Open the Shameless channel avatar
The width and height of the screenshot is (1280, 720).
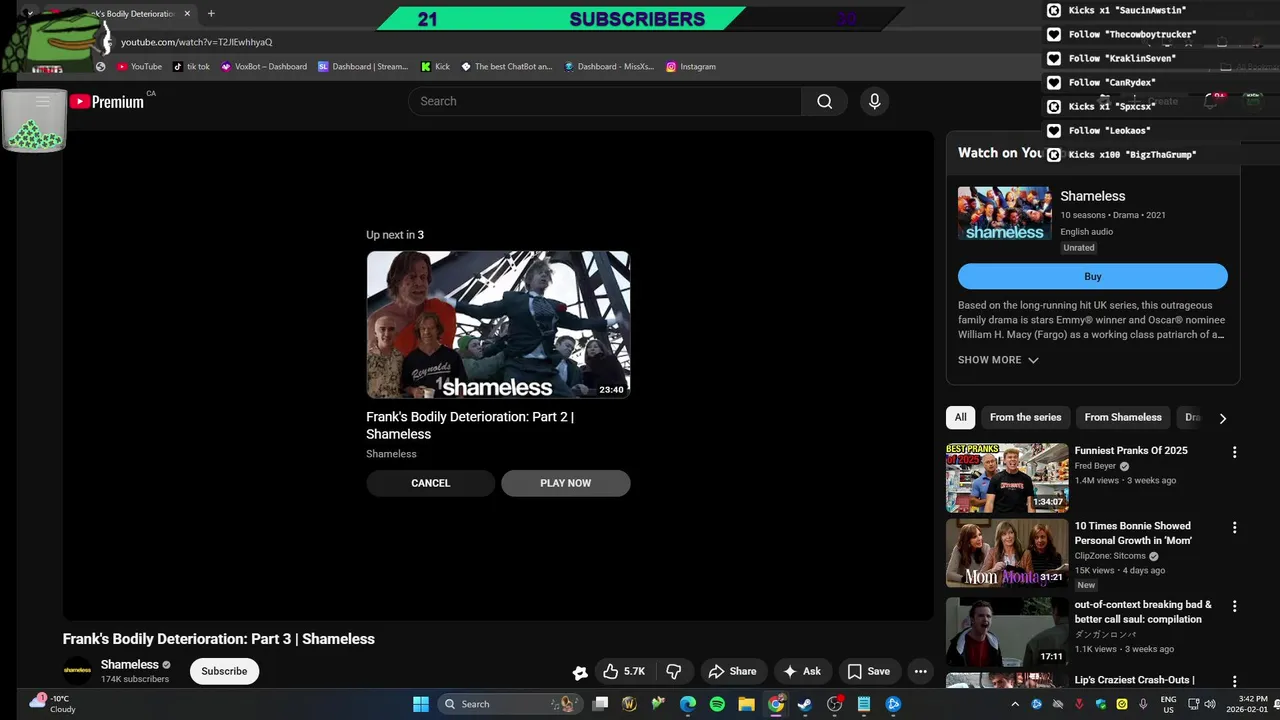[x=78, y=671]
